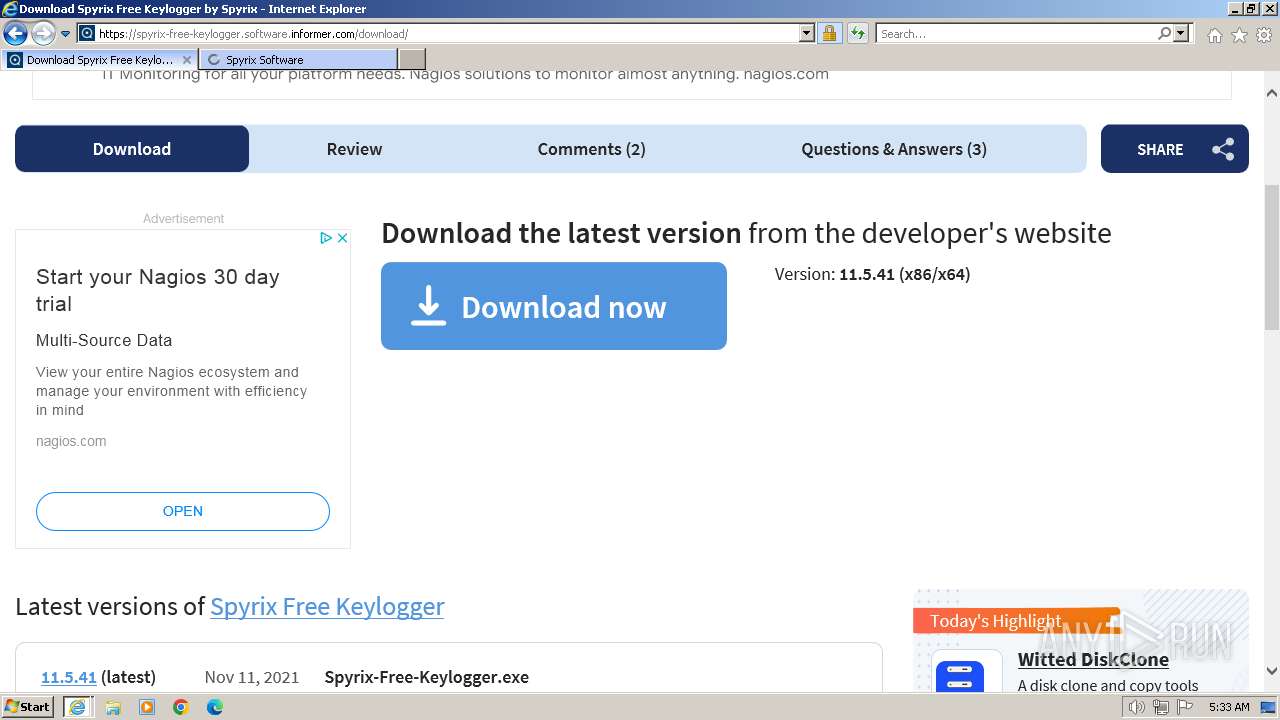Open a new blank tab
Image resolution: width=1280 pixels, height=720 pixels.
(412, 60)
